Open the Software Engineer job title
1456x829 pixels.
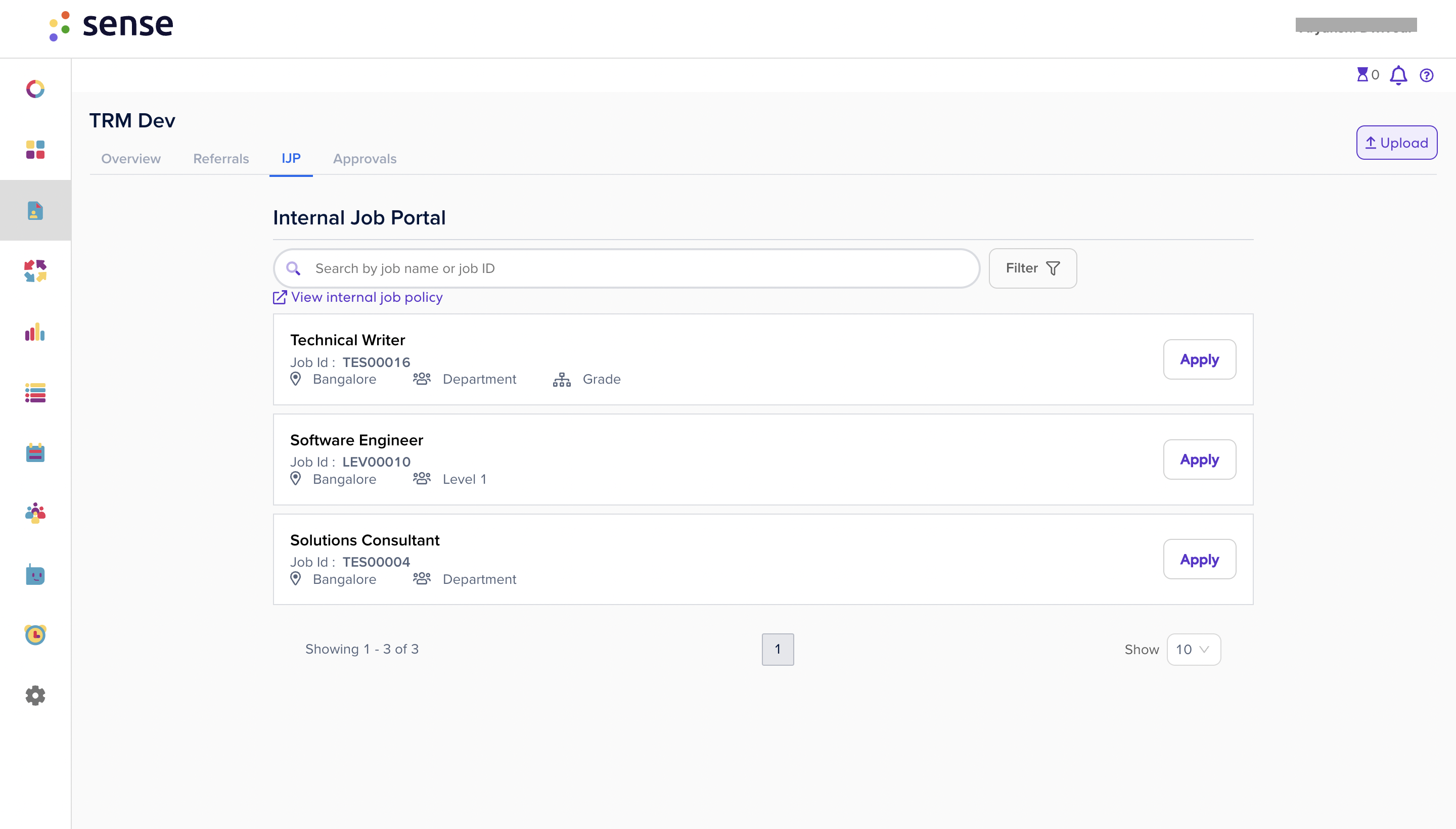[x=356, y=440]
